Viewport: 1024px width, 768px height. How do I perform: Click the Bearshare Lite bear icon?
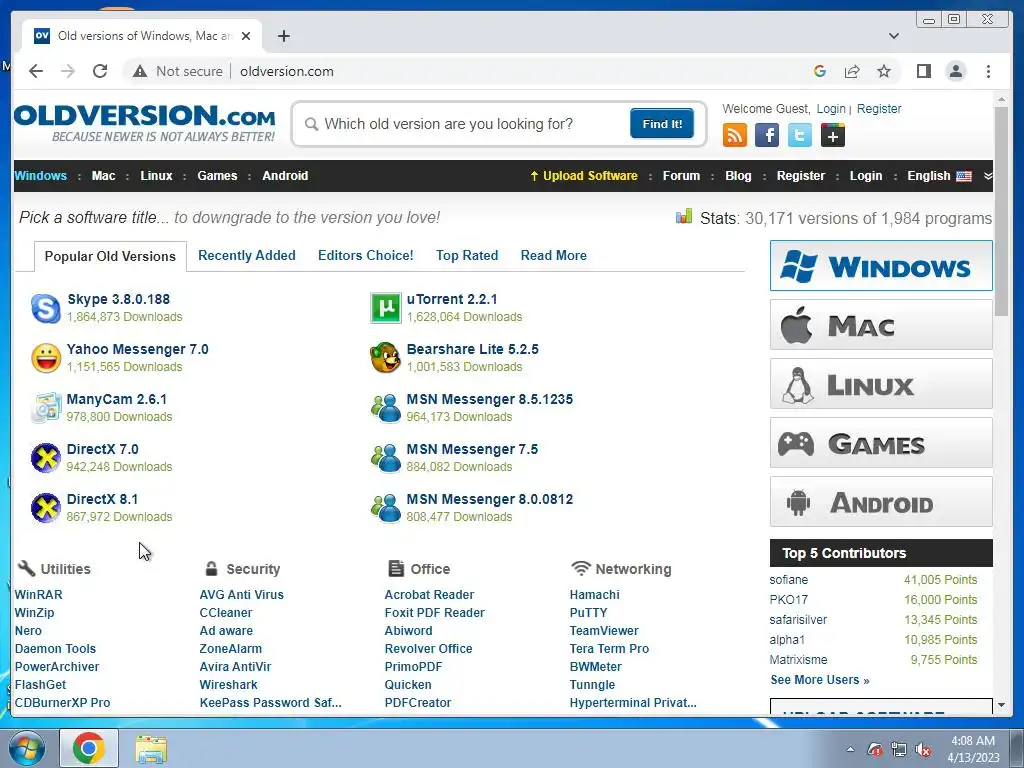tap(385, 358)
